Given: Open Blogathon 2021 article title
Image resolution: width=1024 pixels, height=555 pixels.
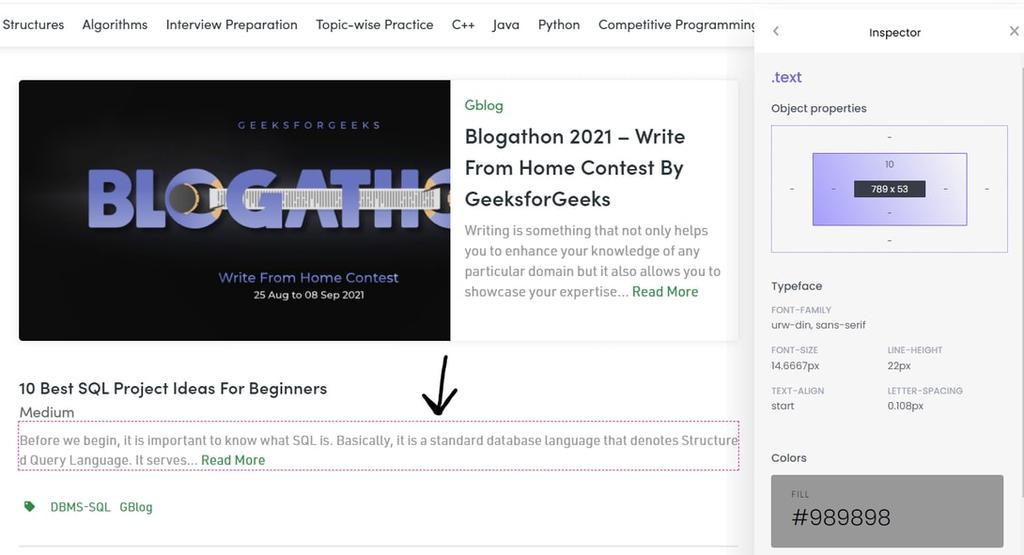Looking at the screenshot, I should tap(575, 168).
